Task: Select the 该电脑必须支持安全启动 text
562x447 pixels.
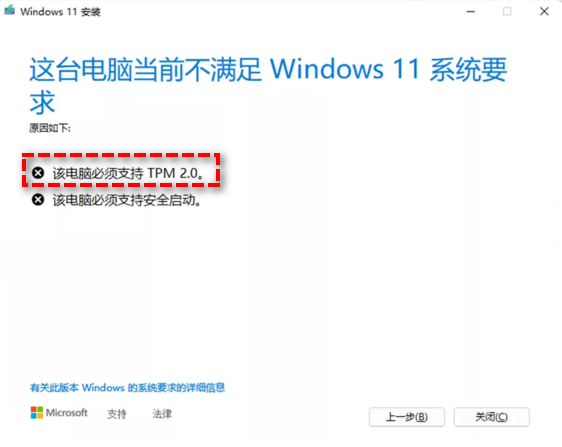Action: (127, 200)
